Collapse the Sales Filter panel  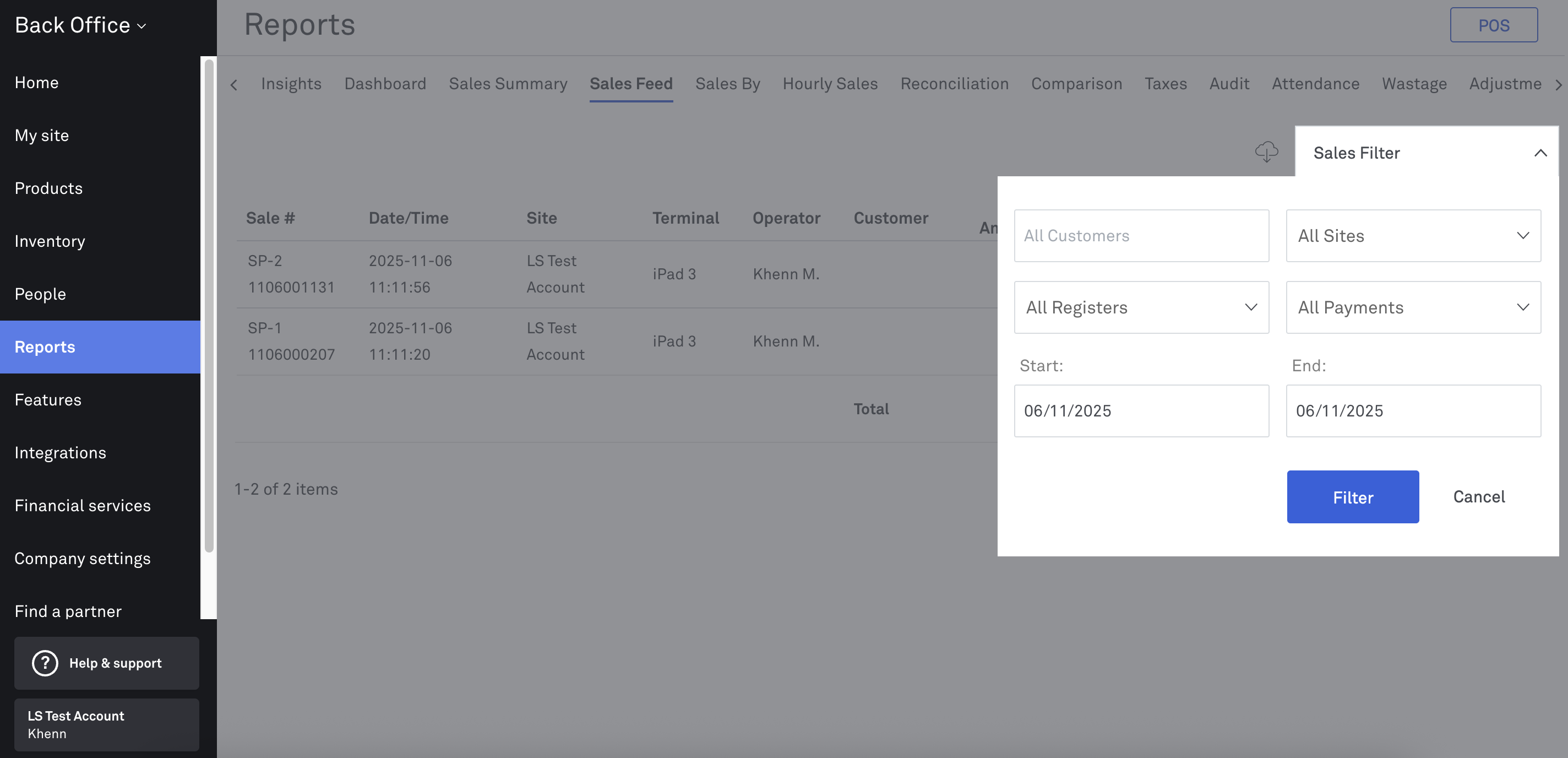[1540, 153]
